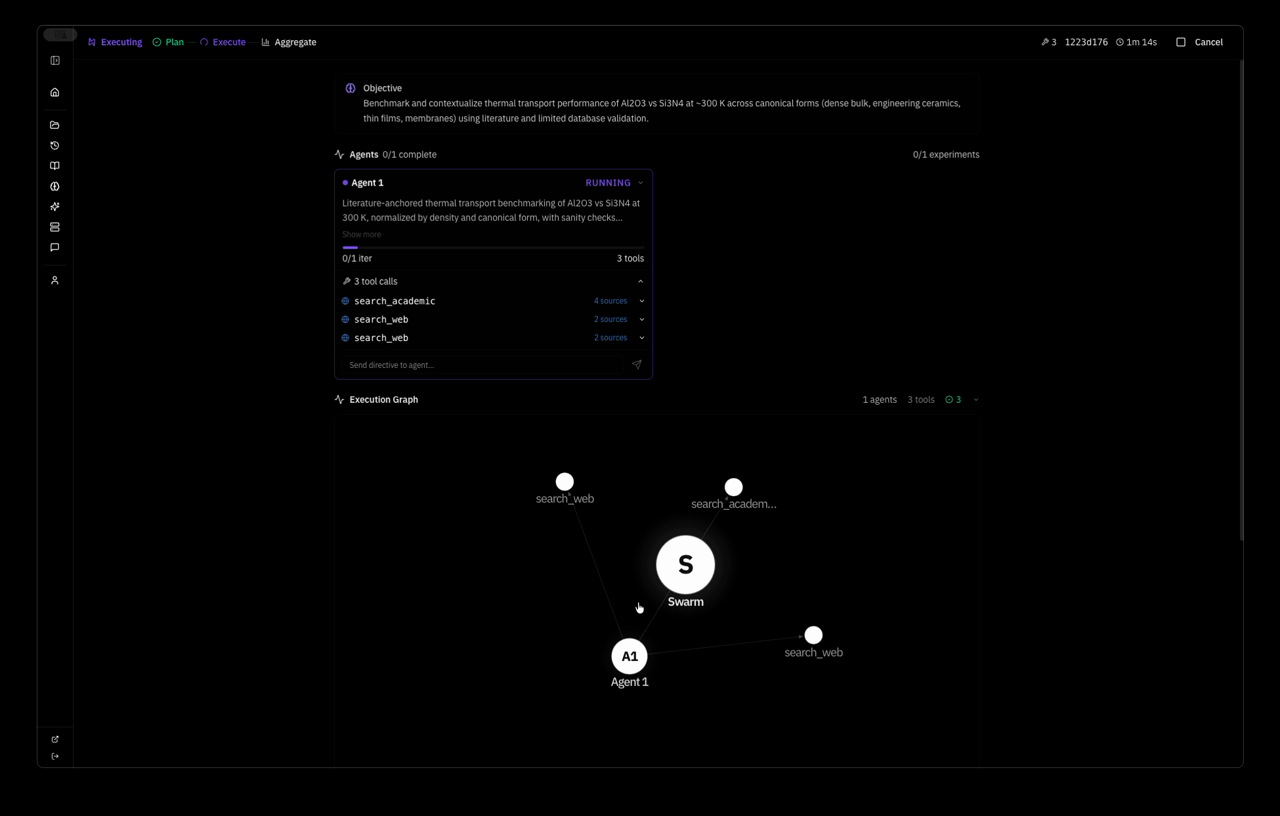Open the book library icon
This screenshot has height=816, width=1280.
click(55, 166)
